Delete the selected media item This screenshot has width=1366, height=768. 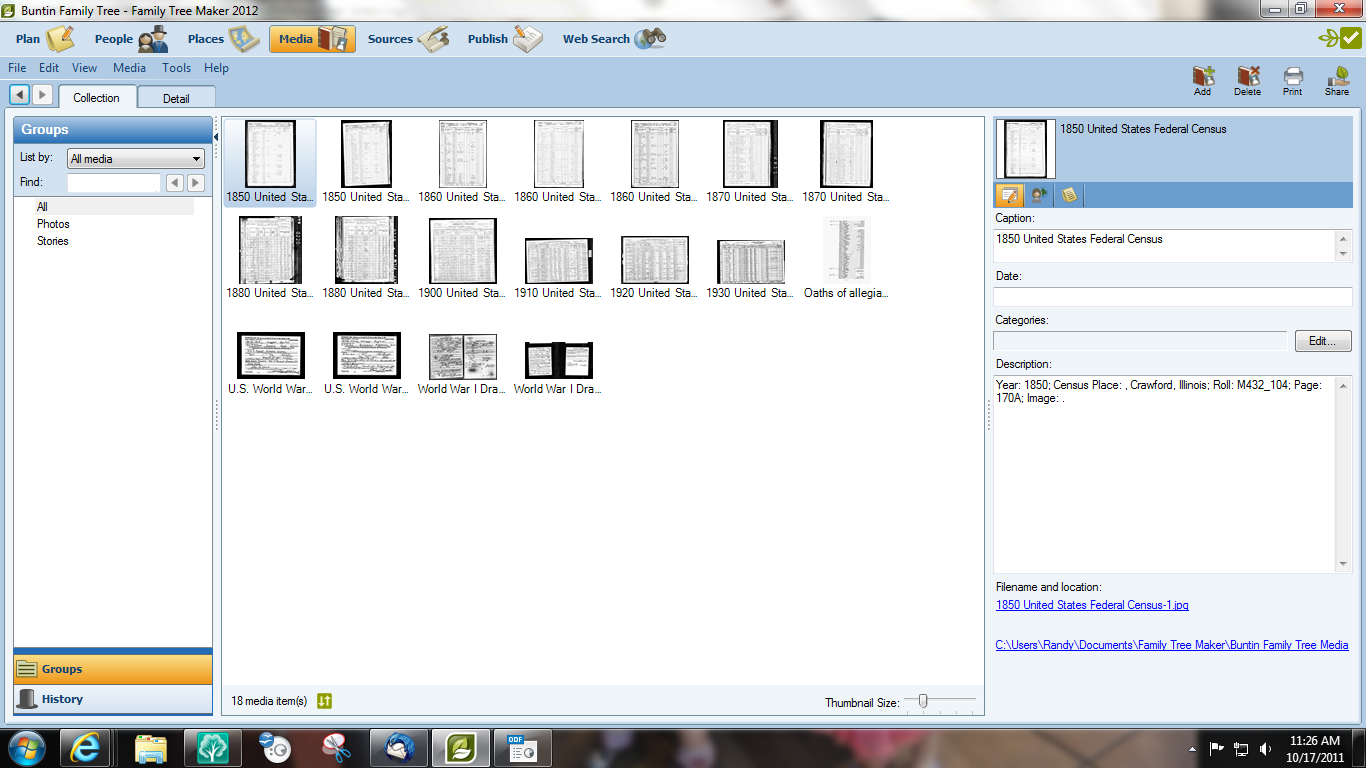tap(1247, 80)
